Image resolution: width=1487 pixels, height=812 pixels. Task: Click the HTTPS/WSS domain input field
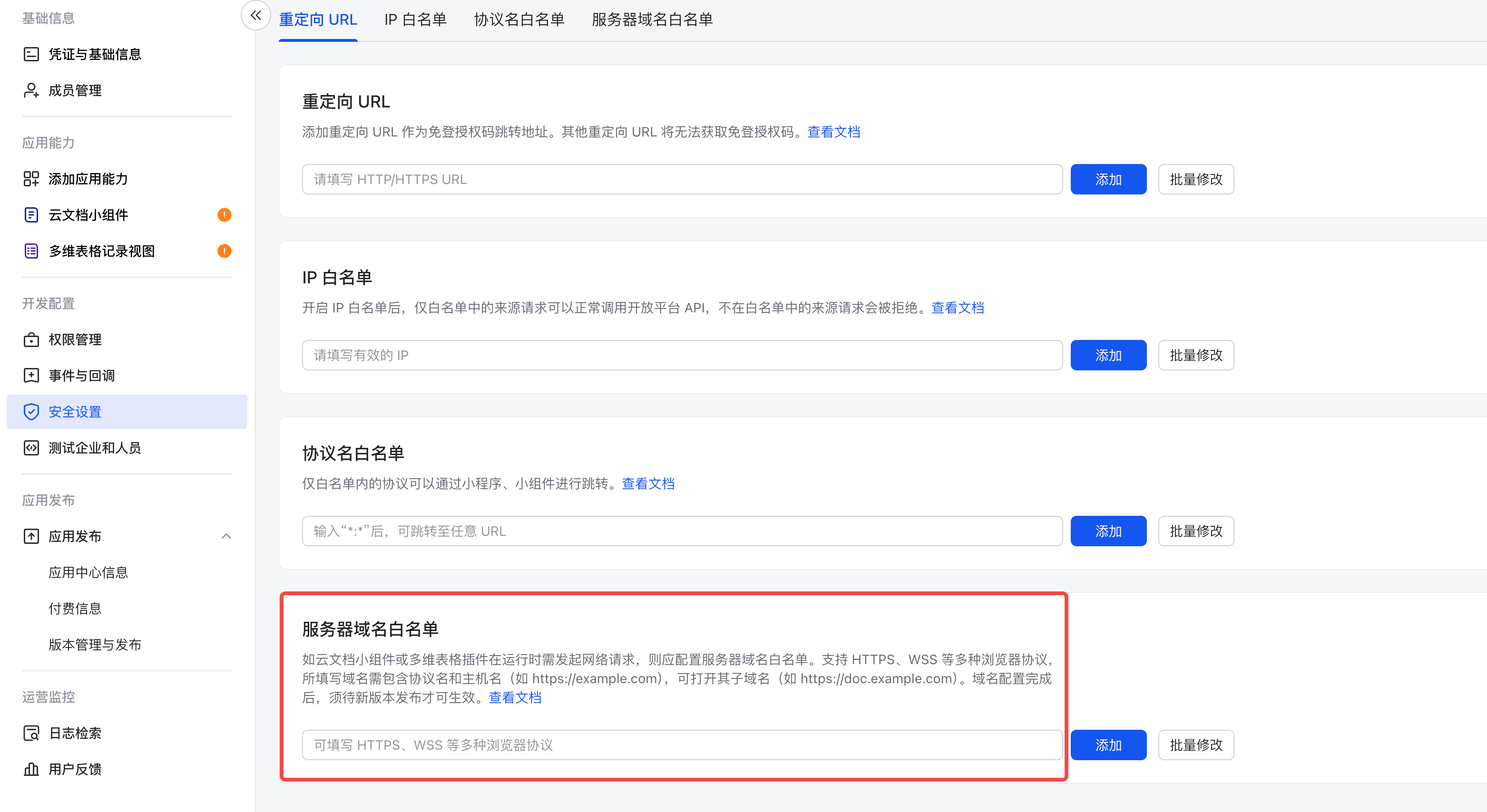(681, 744)
